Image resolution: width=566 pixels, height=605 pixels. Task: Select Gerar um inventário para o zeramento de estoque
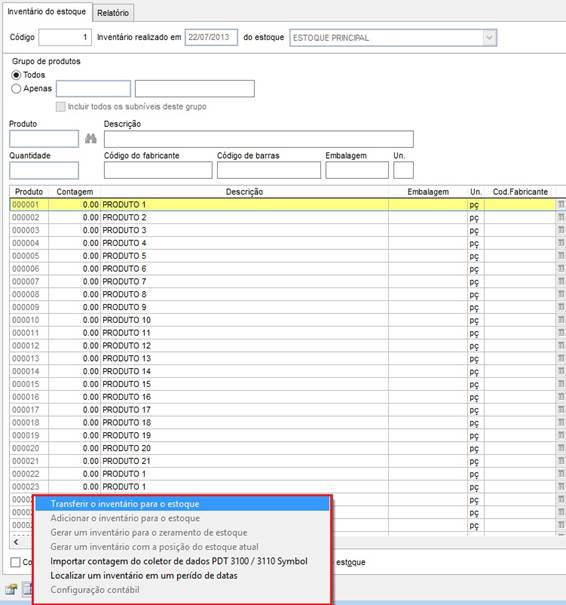coord(182,532)
